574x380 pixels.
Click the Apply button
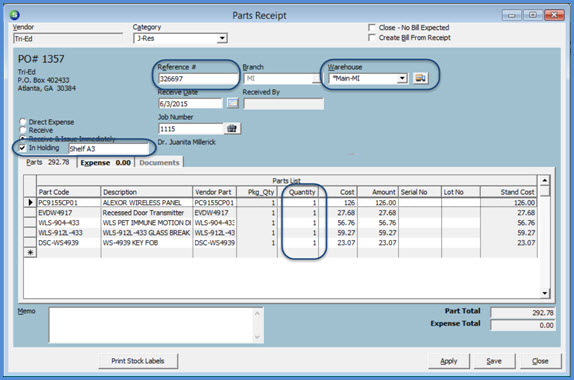point(449,361)
